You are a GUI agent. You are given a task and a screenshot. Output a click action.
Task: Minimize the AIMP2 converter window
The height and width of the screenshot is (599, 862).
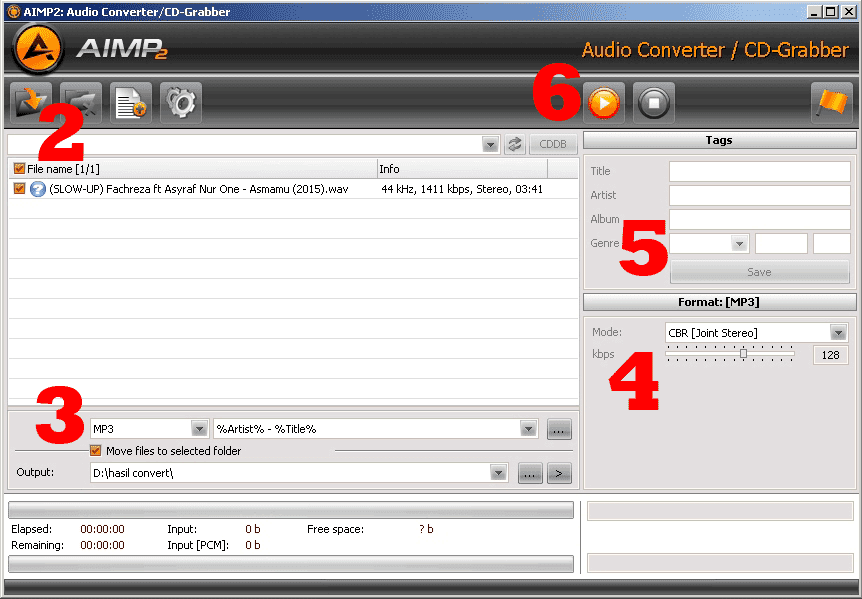pos(815,12)
